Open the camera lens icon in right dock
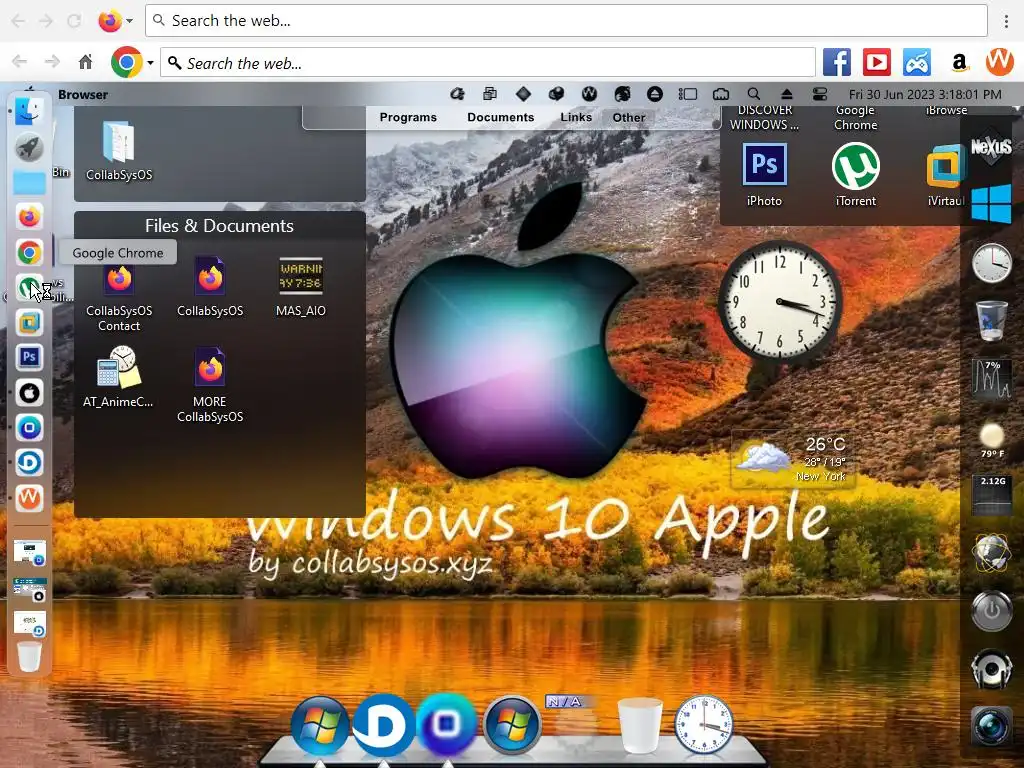Image resolution: width=1024 pixels, height=768 pixels. point(991,726)
